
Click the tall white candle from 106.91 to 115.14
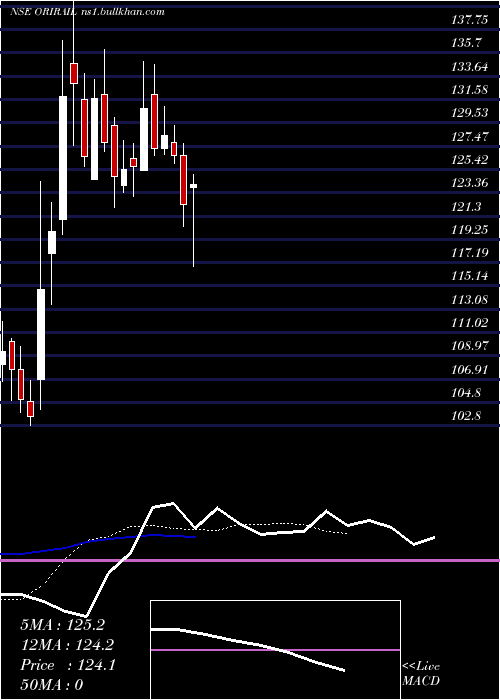(41, 334)
